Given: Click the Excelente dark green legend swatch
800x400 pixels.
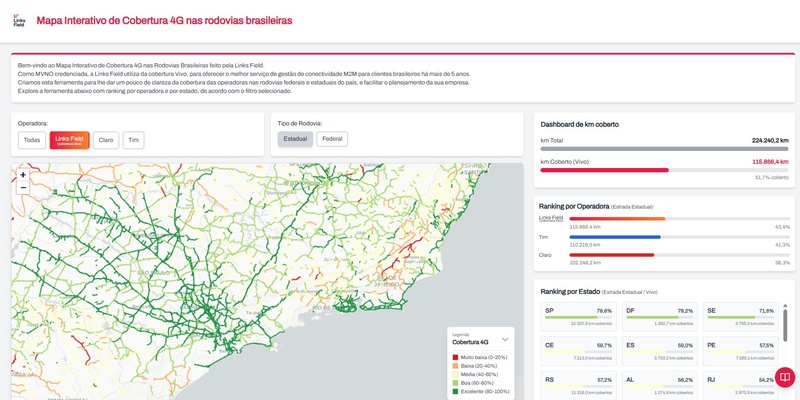Looking at the screenshot, I should [455, 392].
